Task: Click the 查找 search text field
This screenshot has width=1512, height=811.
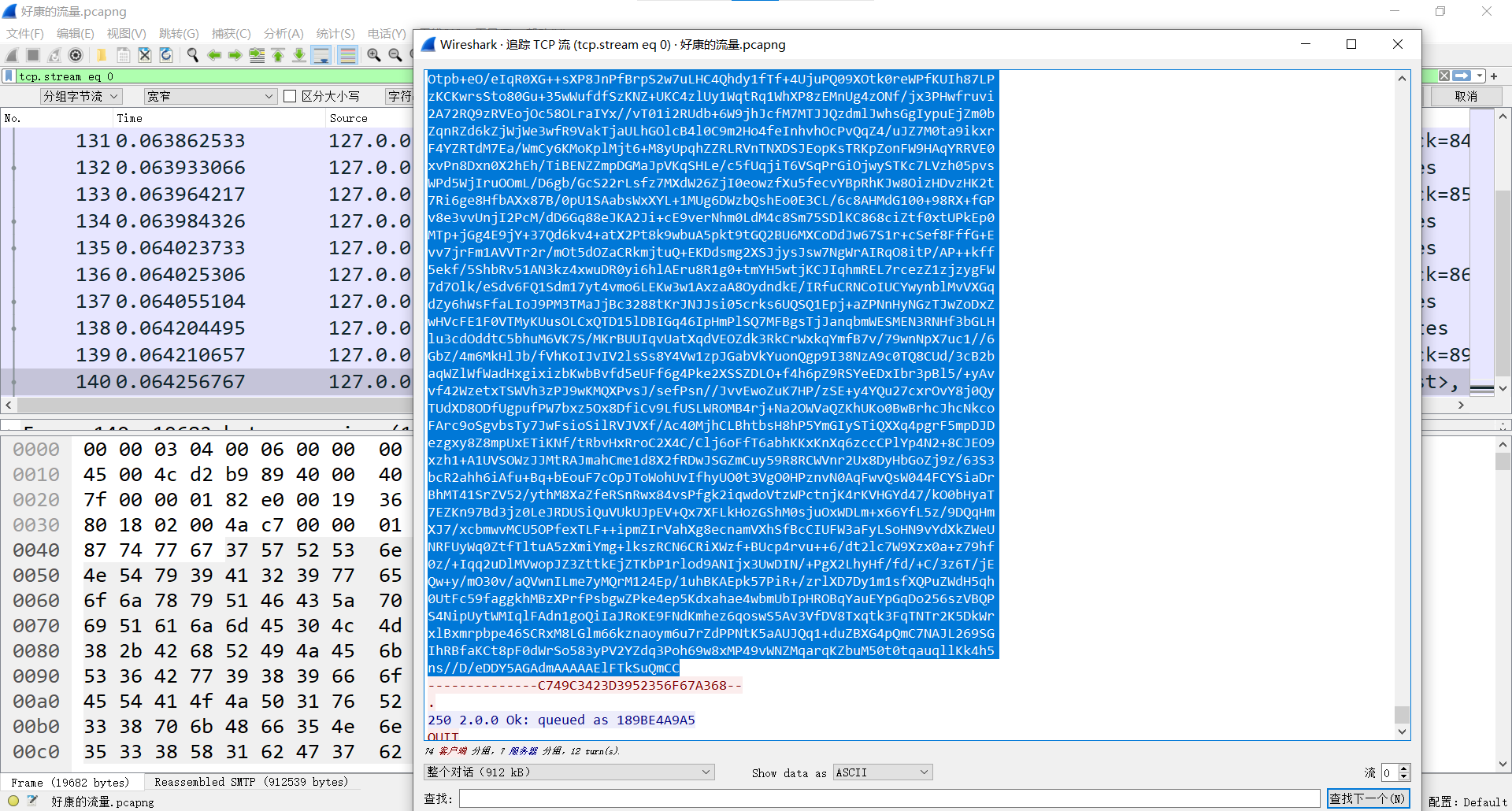Action: [889, 798]
